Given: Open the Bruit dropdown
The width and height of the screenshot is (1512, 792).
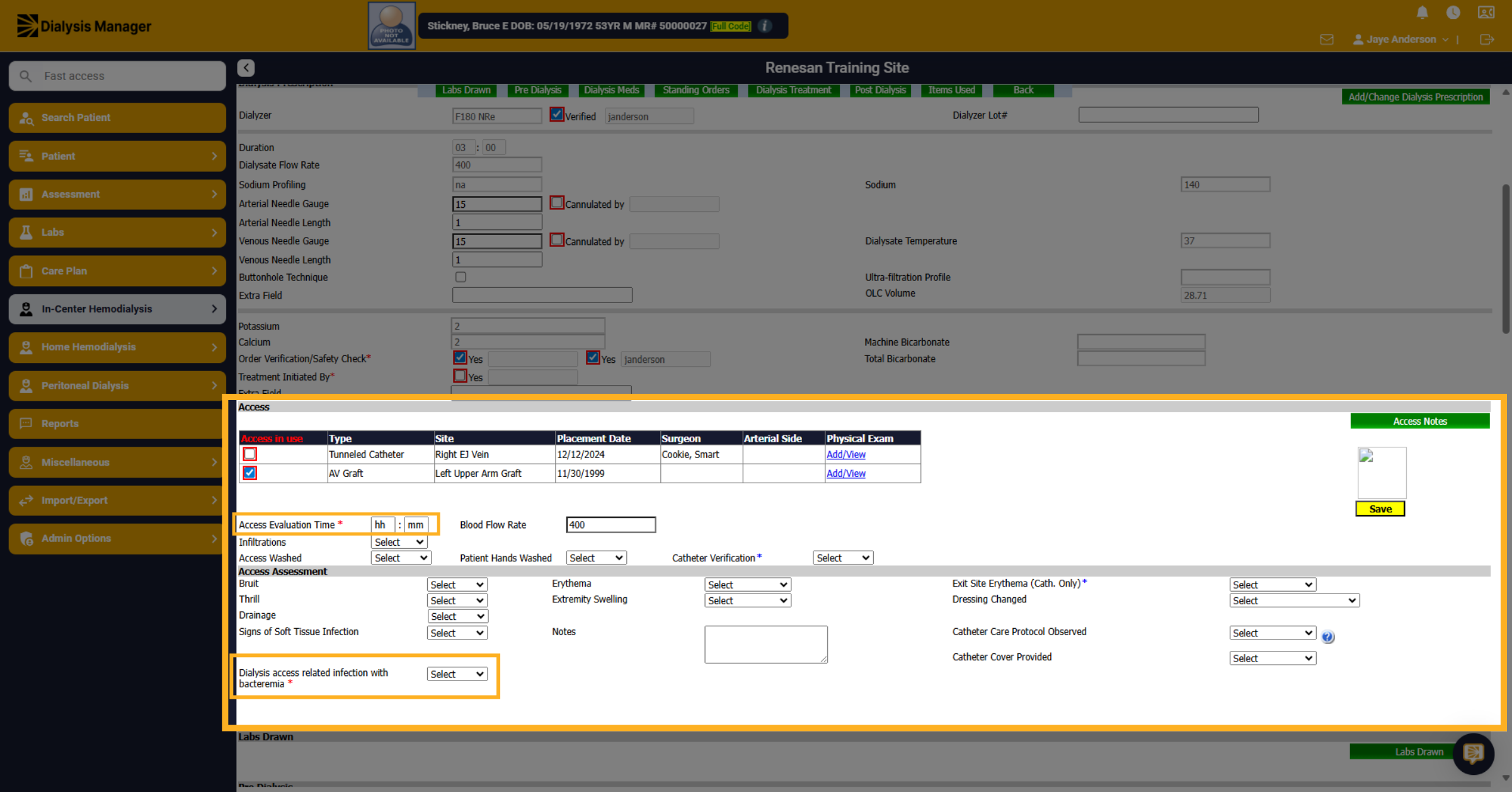Looking at the screenshot, I should 457,585.
